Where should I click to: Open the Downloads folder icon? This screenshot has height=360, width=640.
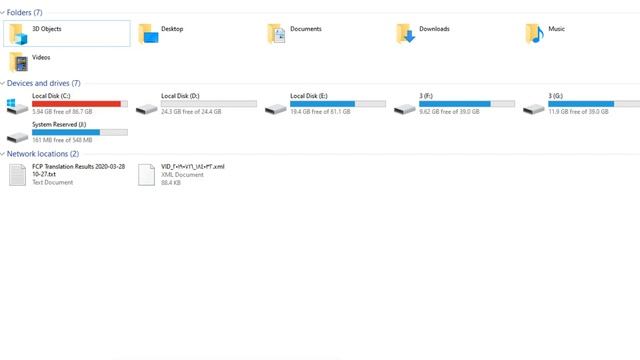pos(405,34)
